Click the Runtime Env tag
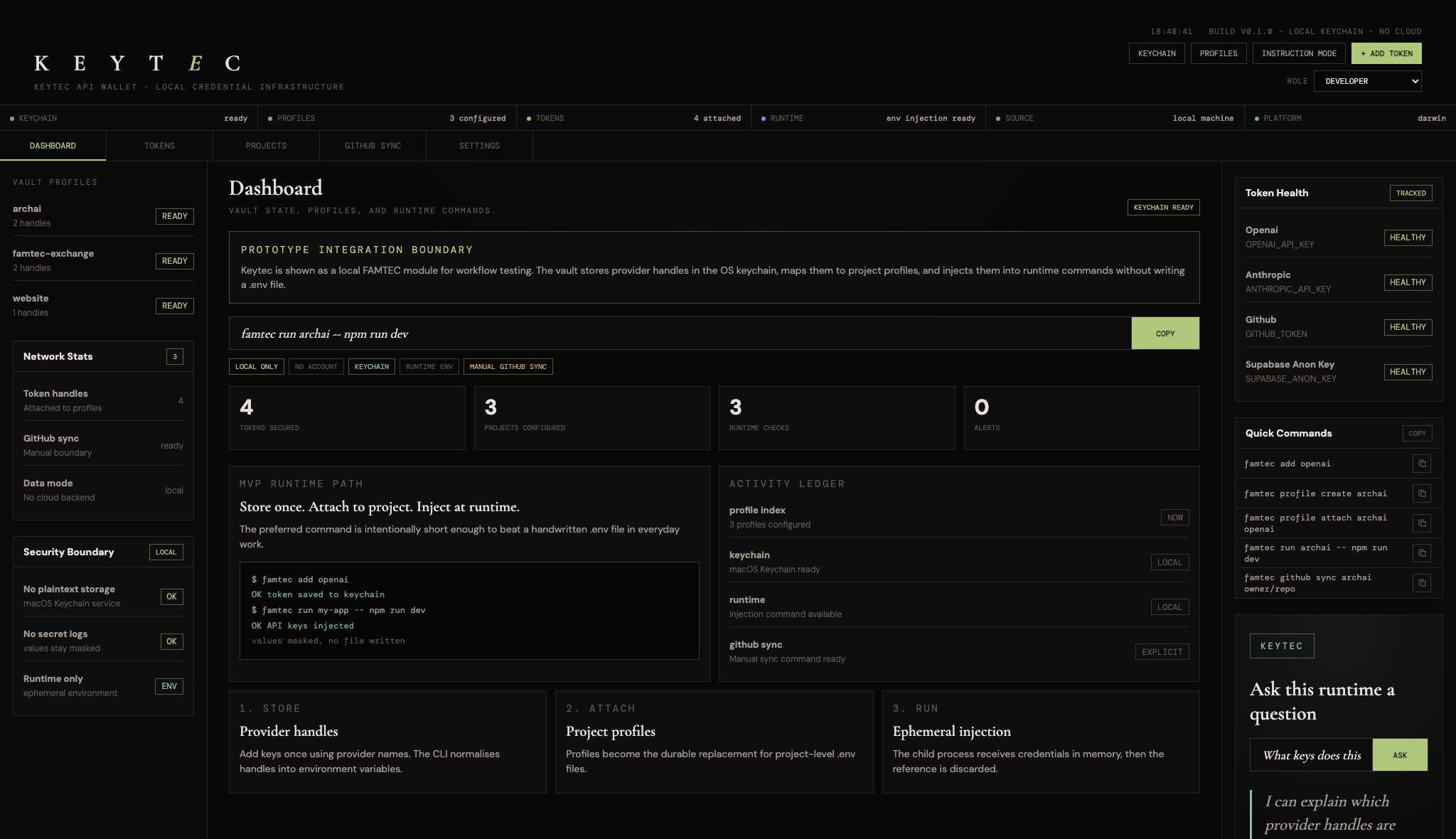 click(429, 367)
